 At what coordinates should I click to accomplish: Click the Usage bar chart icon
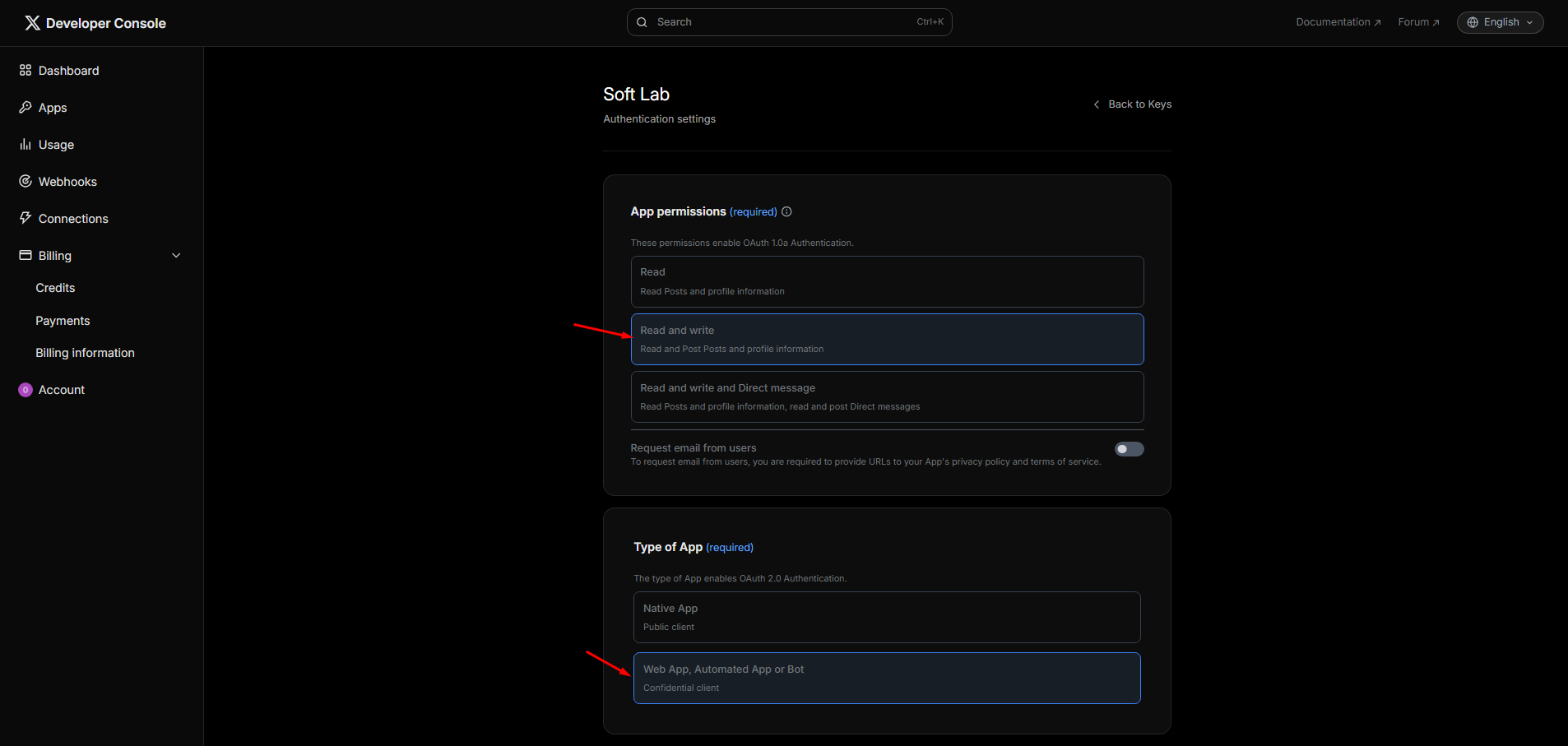pos(26,145)
